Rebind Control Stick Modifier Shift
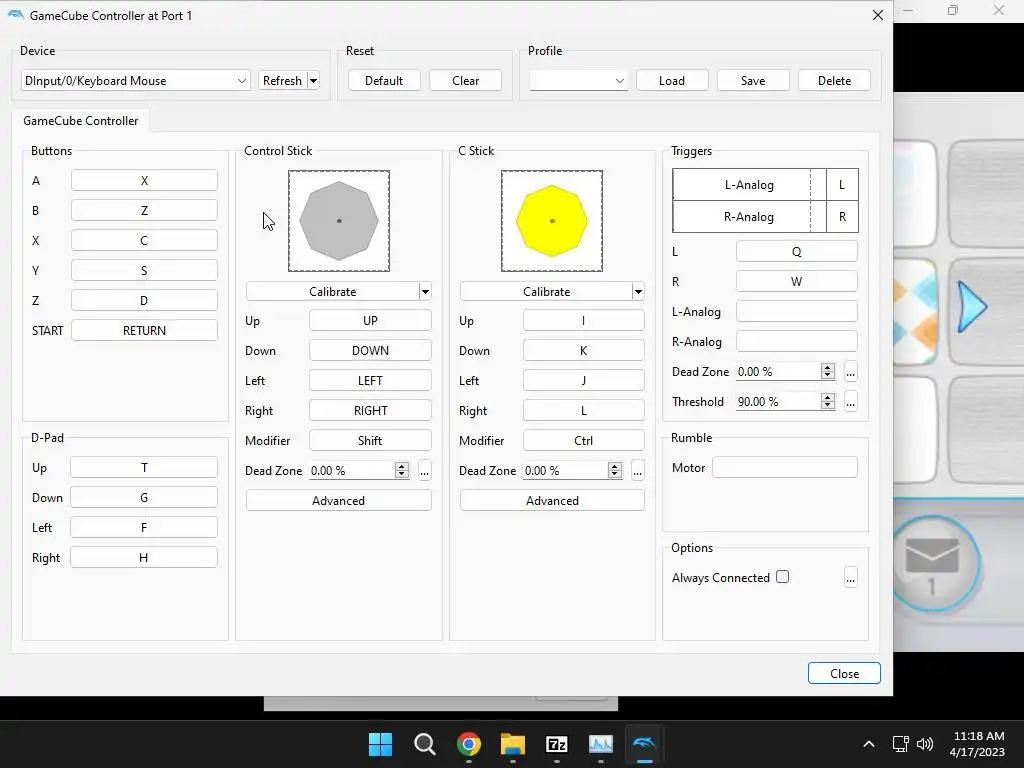This screenshot has width=1024, height=768. (370, 441)
